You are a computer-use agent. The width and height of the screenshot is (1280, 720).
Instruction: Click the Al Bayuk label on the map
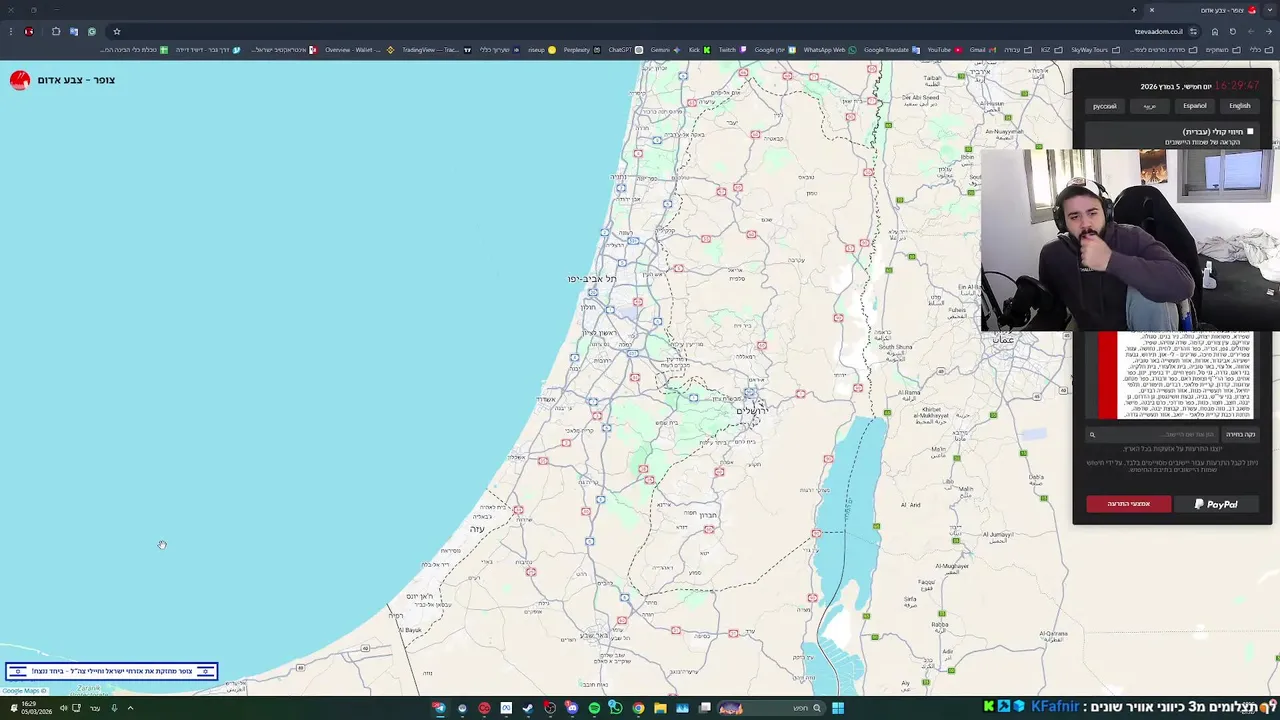411,630
